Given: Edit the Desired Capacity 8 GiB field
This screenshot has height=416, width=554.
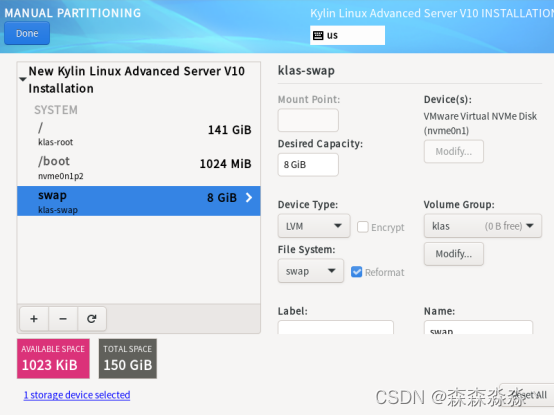Looking at the screenshot, I should [x=308, y=165].
